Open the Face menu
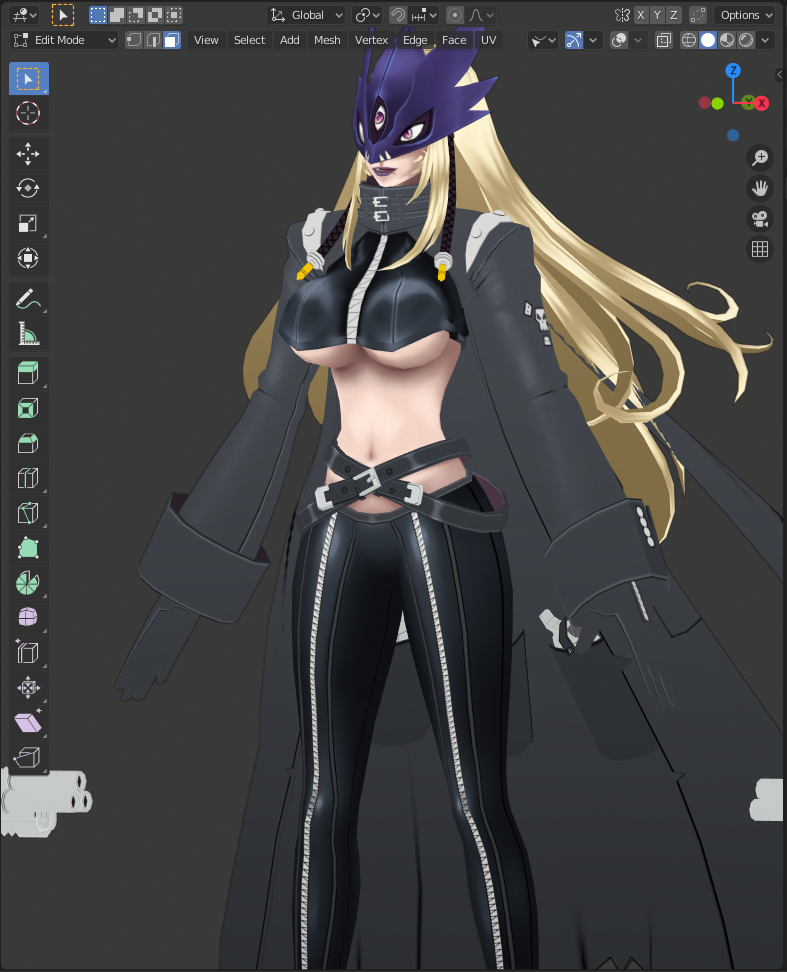Screen dimensions: 787x972 coord(454,40)
